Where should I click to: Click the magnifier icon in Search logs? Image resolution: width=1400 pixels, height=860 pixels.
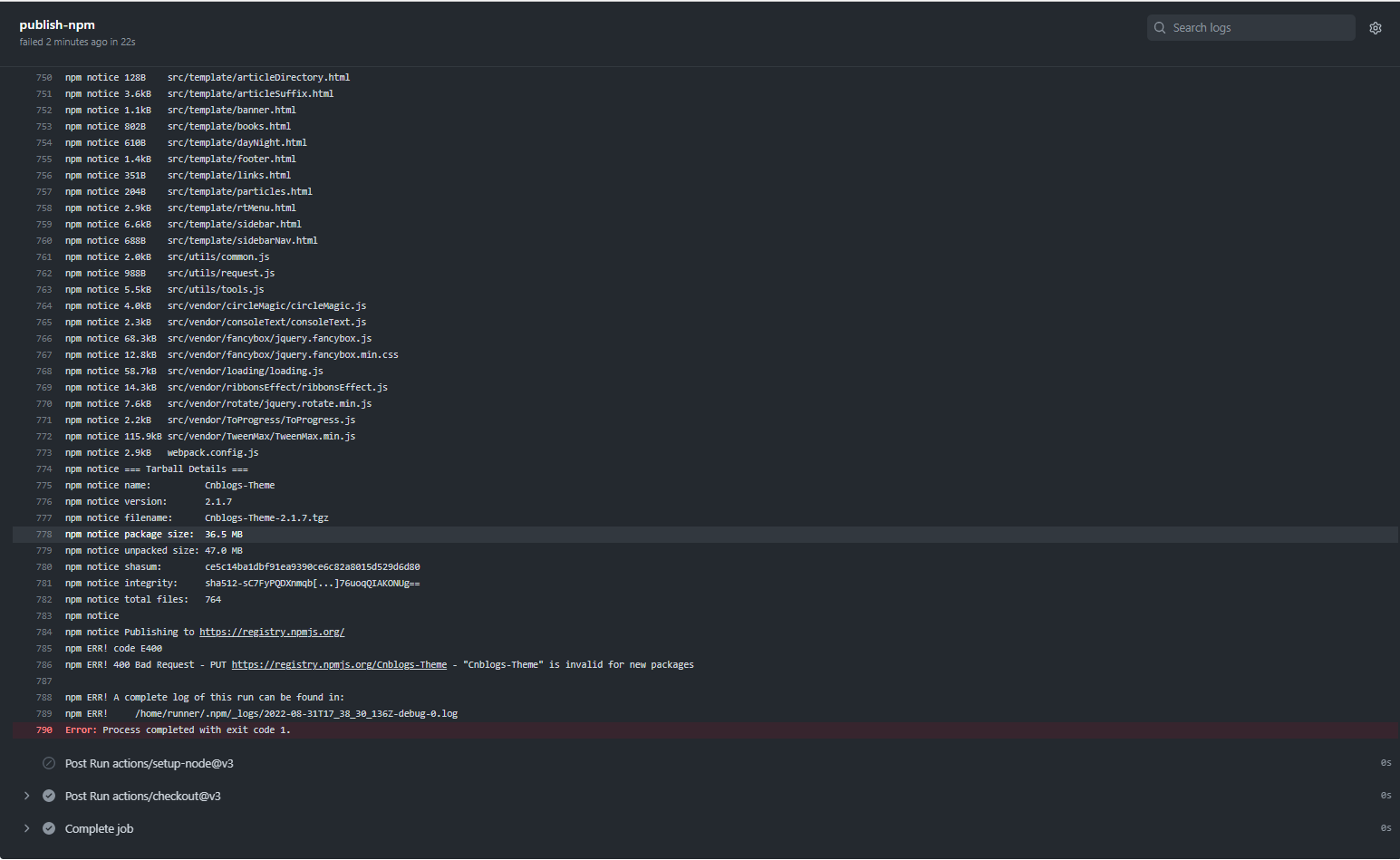1160,28
